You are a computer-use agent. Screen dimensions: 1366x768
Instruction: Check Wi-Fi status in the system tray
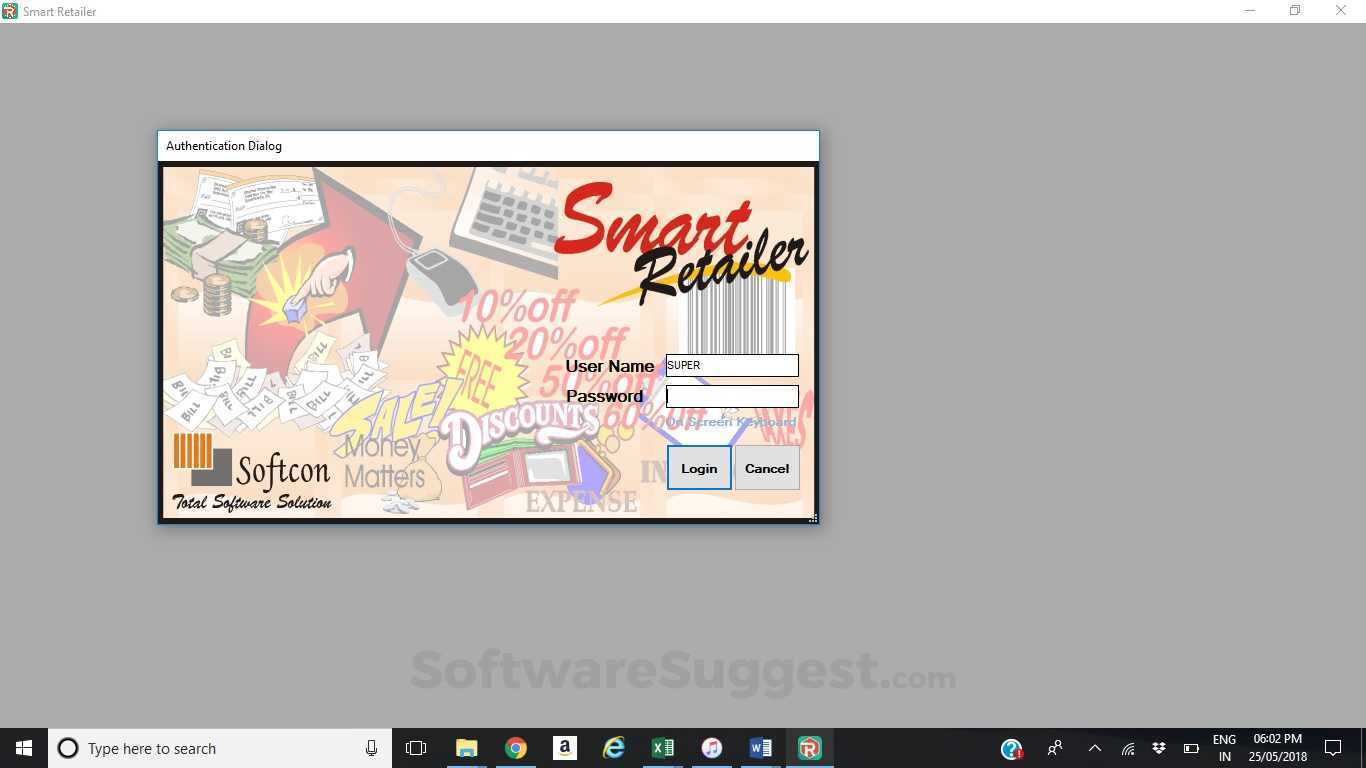1126,748
